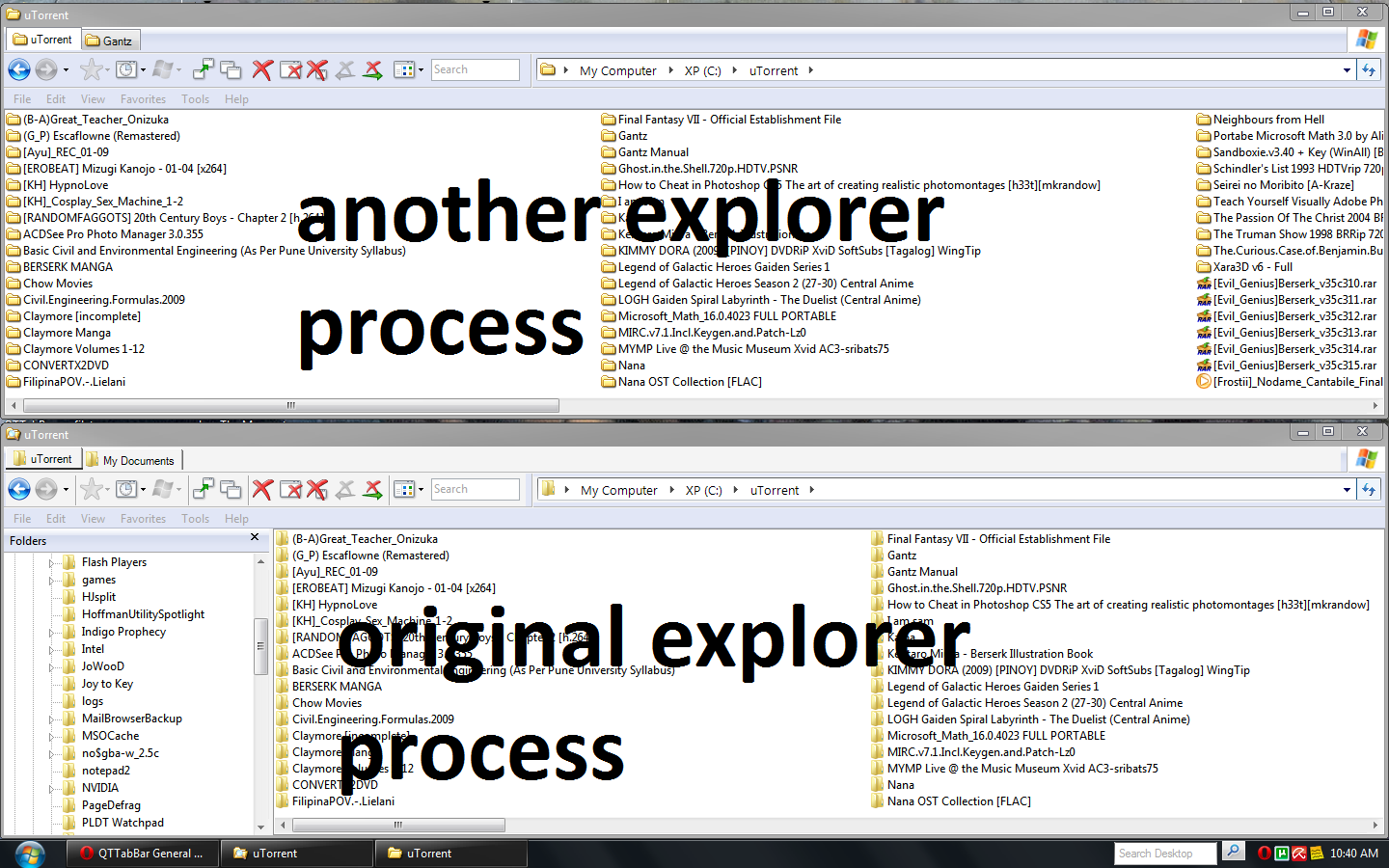Click the clone-tab windows icon in Gantz-tab window
This screenshot has height=868, width=1389.
pyautogui.click(x=231, y=69)
